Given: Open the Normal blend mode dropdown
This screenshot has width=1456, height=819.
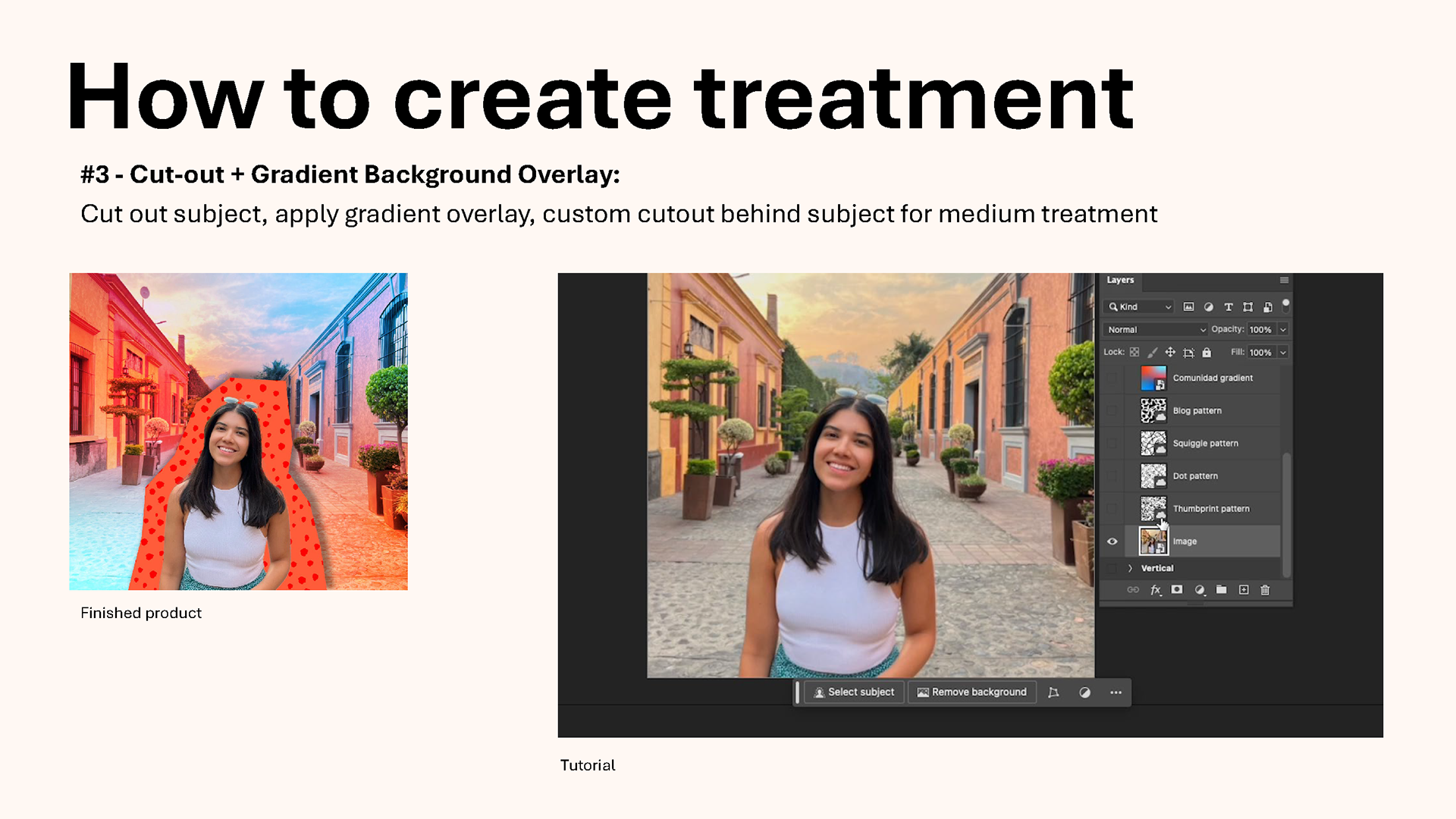Looking at the screenshot, I should [1155, 330].
